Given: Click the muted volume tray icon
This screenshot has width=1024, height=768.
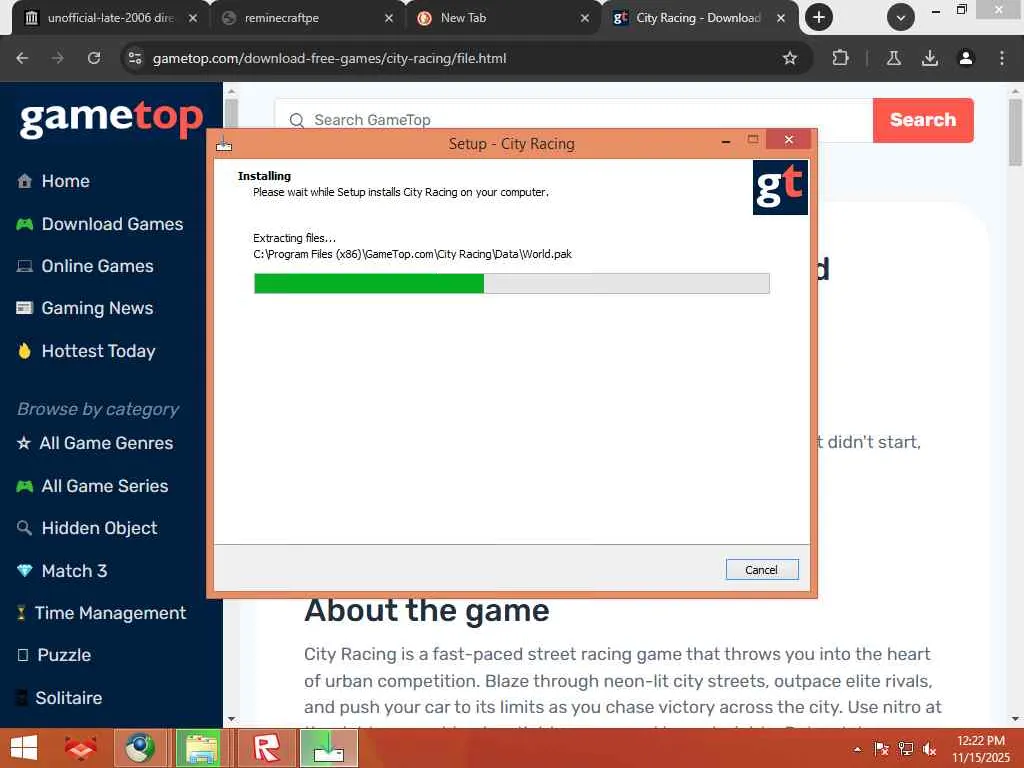Looking at the screenshot, I should 929,749.
